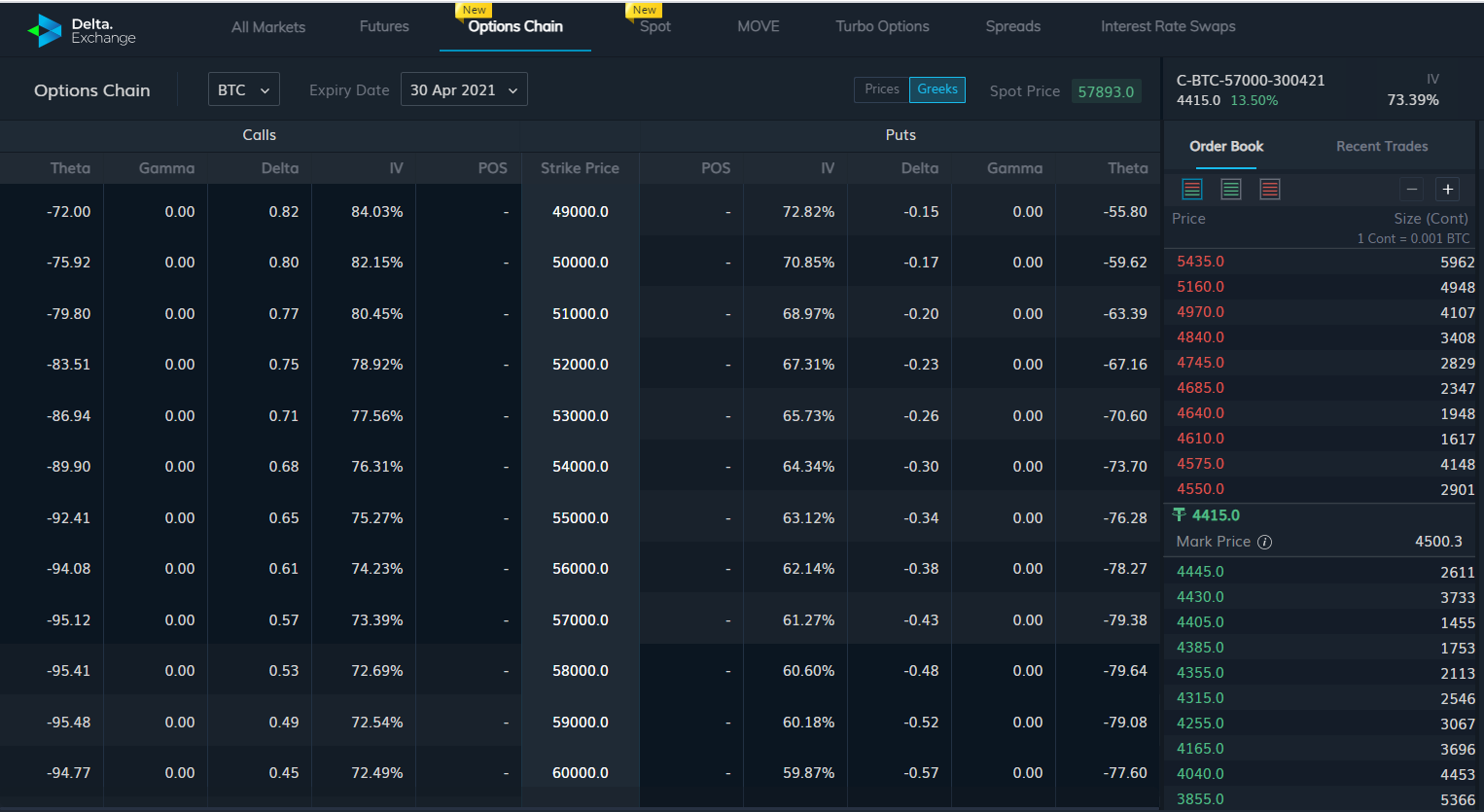Decrease order book price aggregation with minus icon

1411,190
